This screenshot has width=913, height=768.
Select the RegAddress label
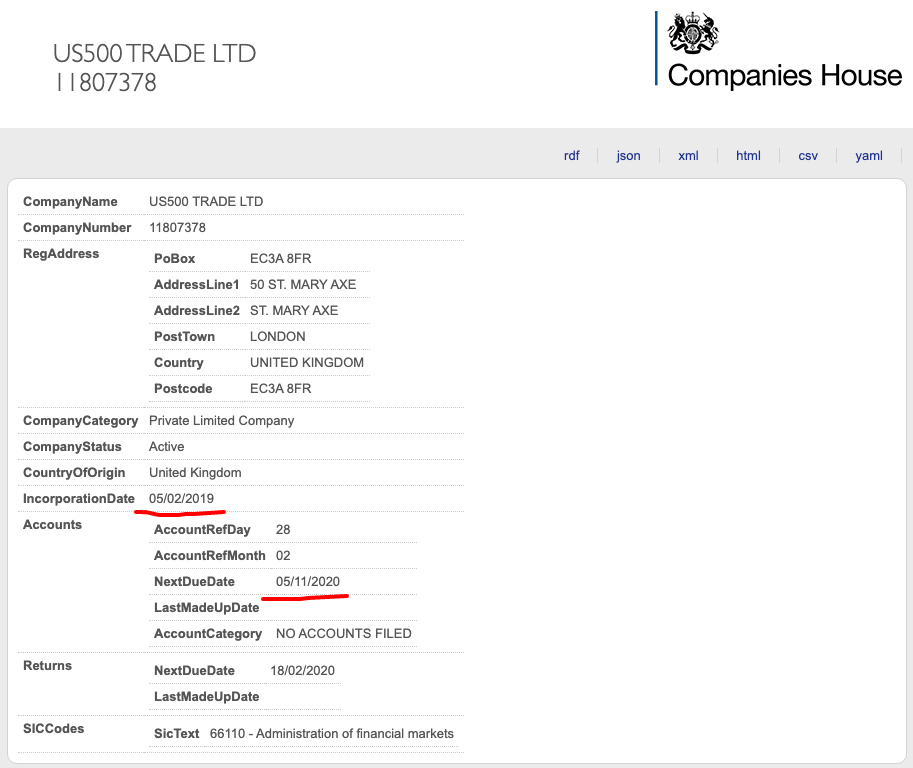tap(61, 254)
